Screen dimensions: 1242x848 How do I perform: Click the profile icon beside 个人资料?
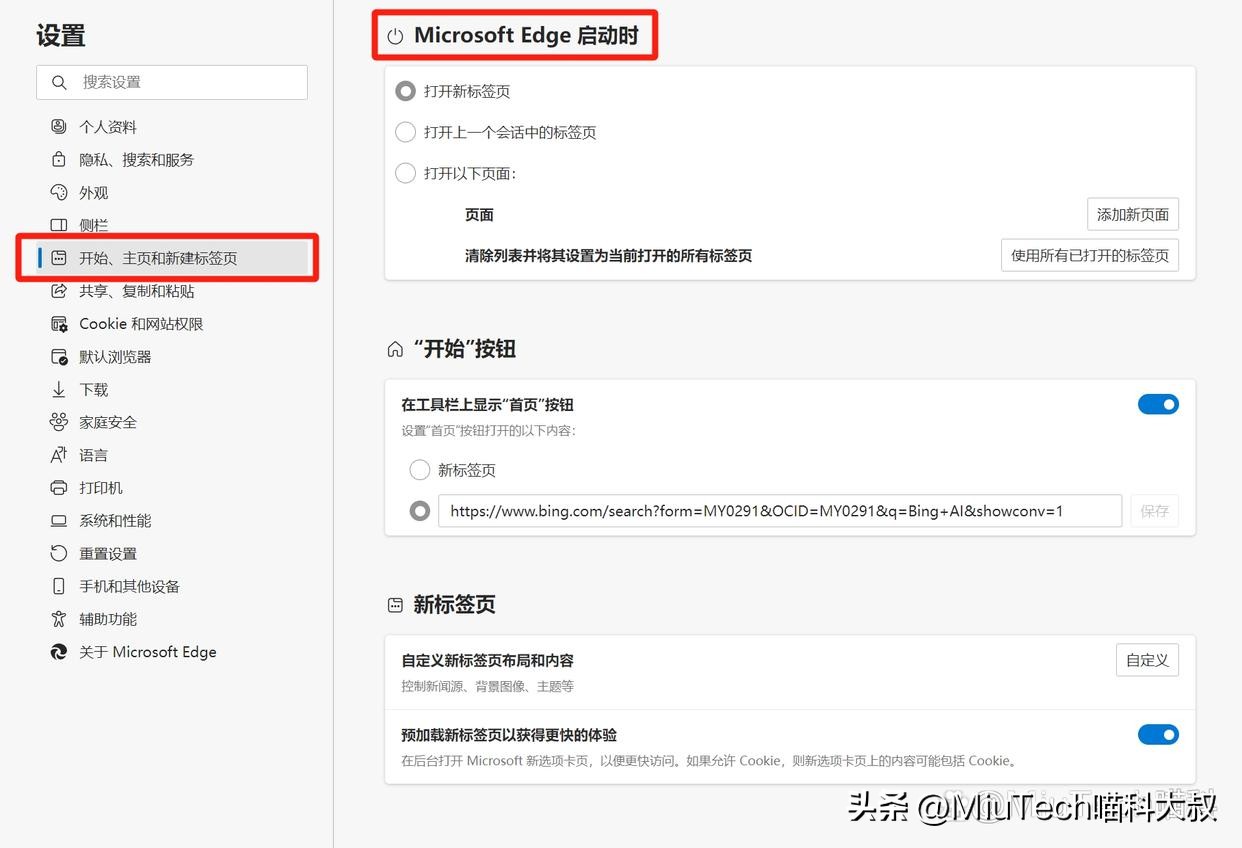tap(59, 127)
